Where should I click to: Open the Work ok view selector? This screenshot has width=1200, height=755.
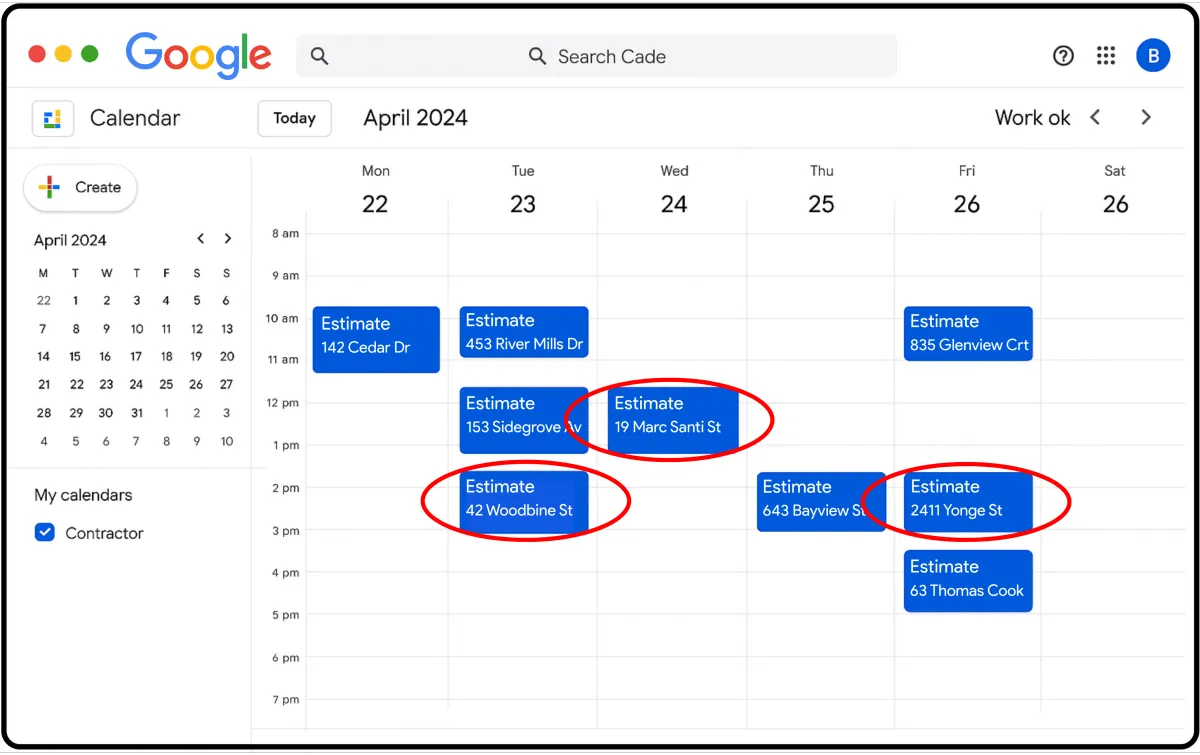[1032, 118]
